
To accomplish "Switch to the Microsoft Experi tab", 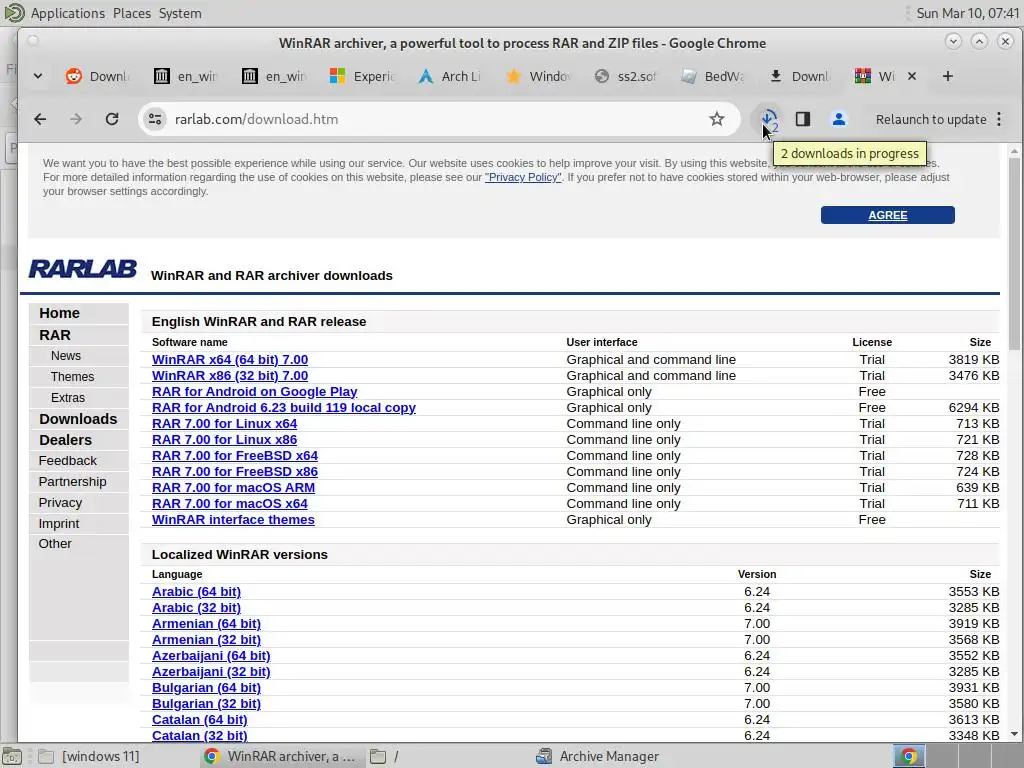I will [362, 76].
